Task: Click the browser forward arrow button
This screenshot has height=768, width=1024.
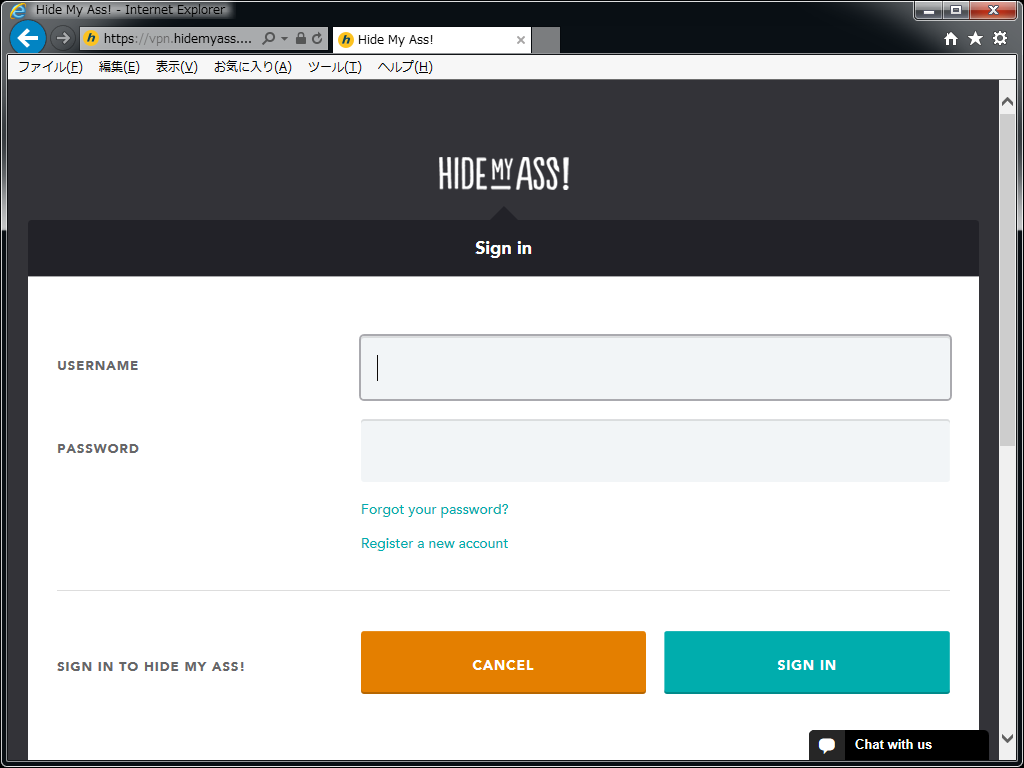Action: click(63, 39)
